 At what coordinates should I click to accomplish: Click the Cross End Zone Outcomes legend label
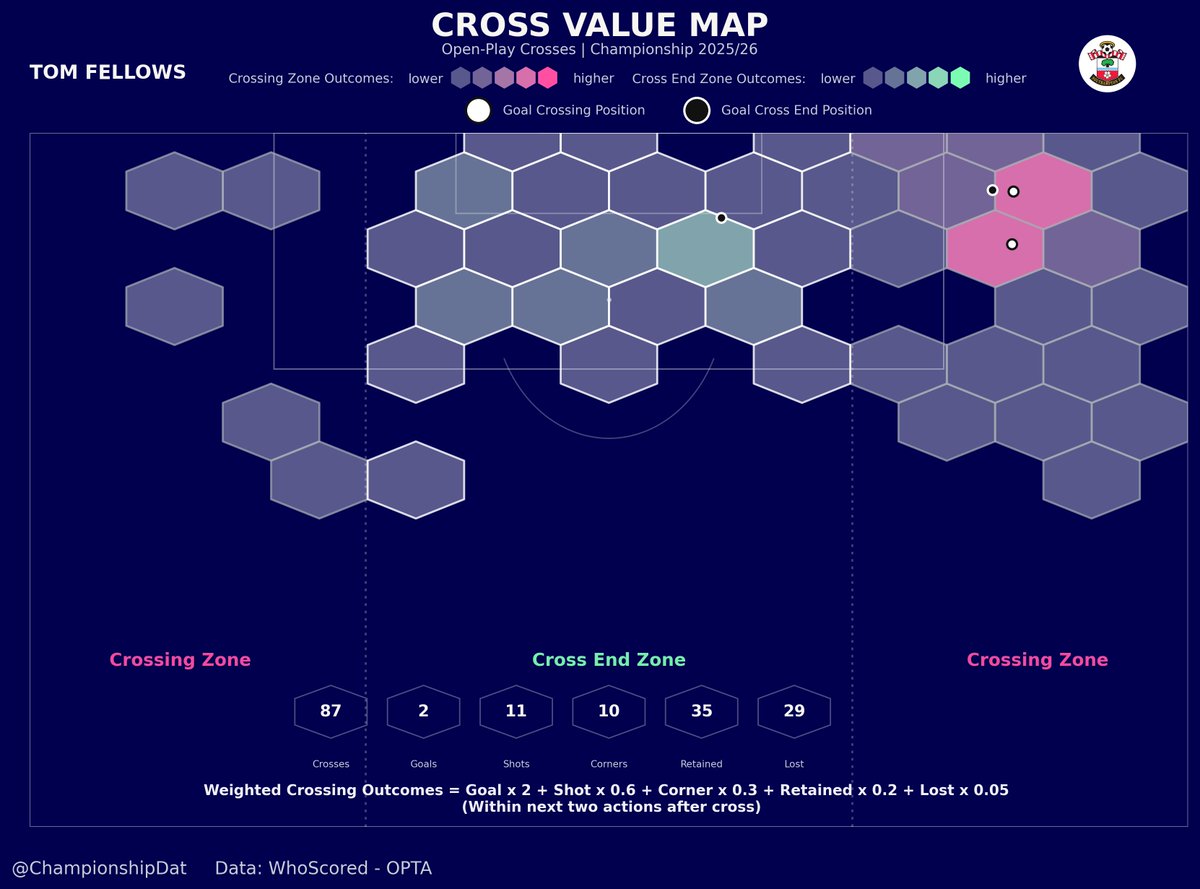pos(719,78)
